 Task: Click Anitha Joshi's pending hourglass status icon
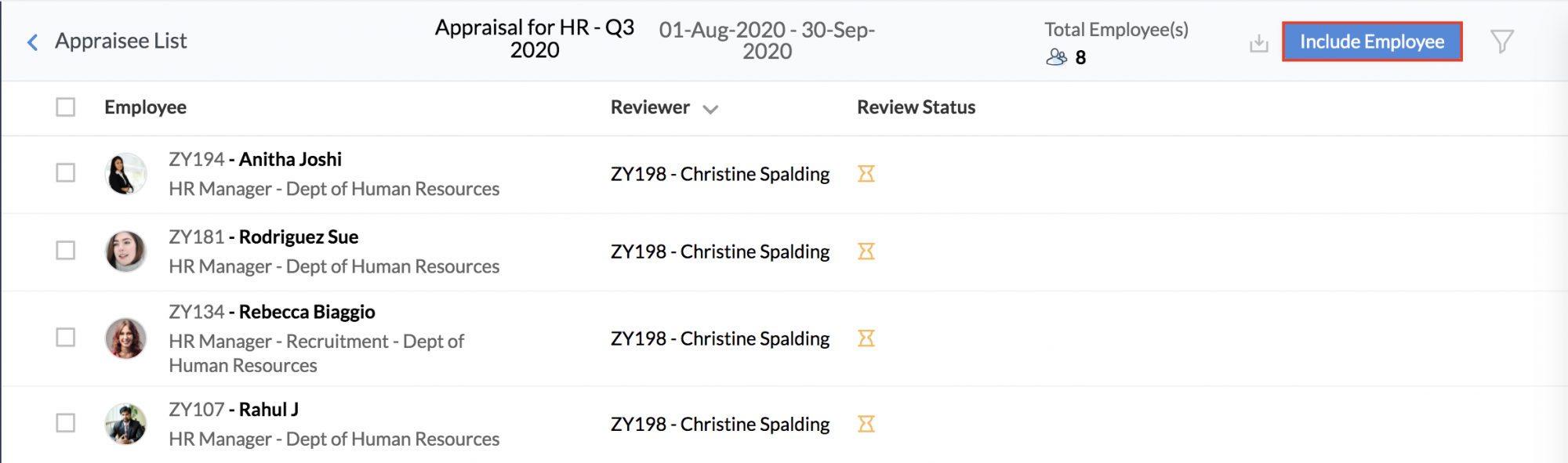[x=866, y=174]
